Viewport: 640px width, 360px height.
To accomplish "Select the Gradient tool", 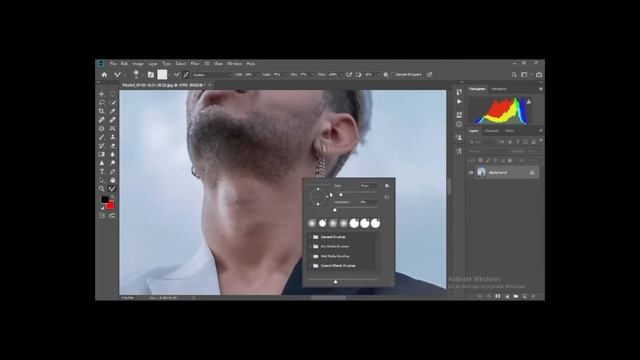I will [x=102, y=154].
